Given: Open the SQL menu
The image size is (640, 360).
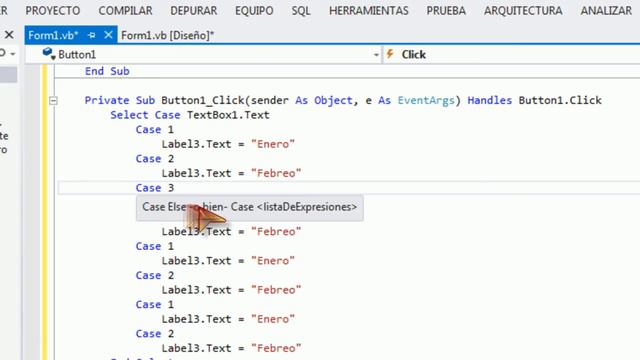Looking at the screenshot, I should coord(301,11).
